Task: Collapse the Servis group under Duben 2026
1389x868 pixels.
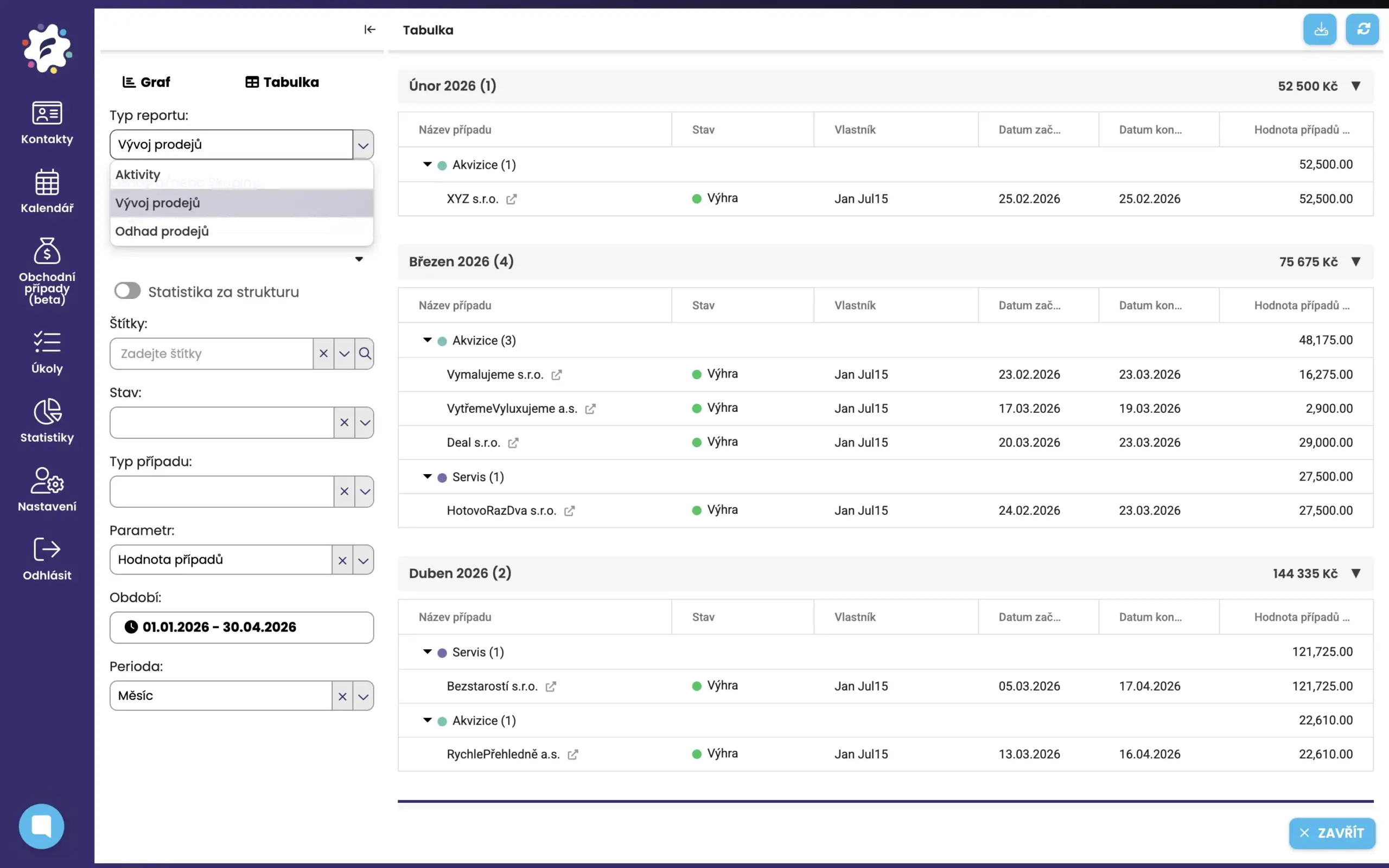Action: (427, 652)
